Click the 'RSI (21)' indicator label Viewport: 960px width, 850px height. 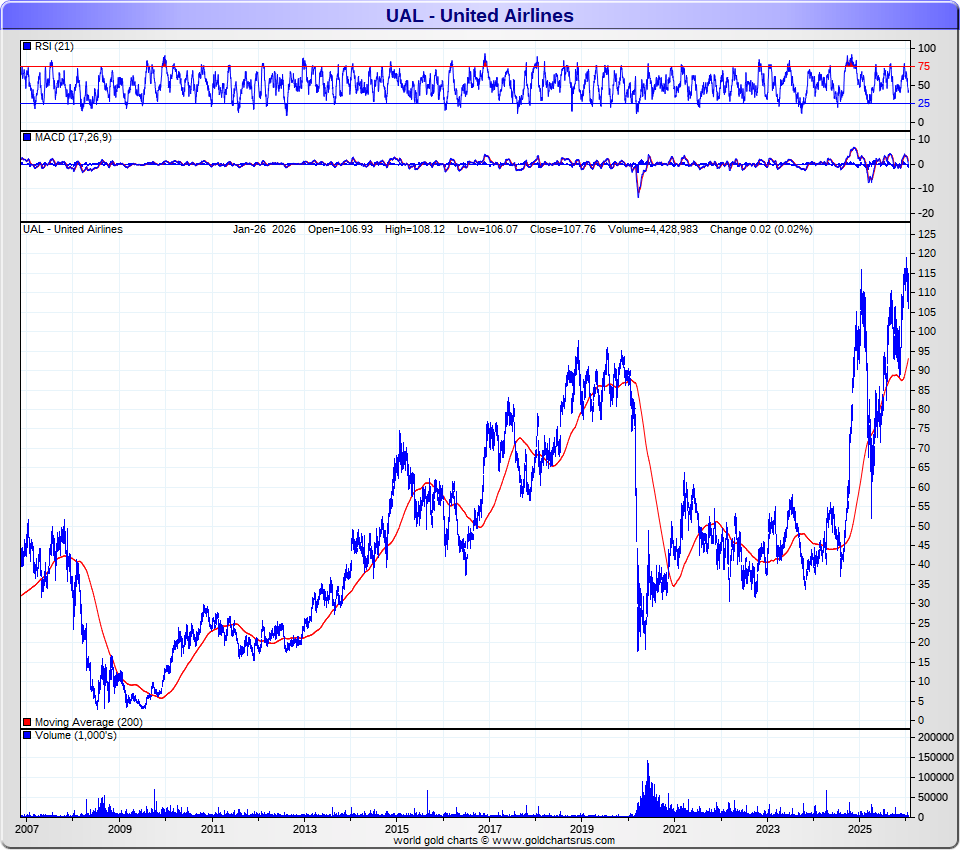coord(54,46)
